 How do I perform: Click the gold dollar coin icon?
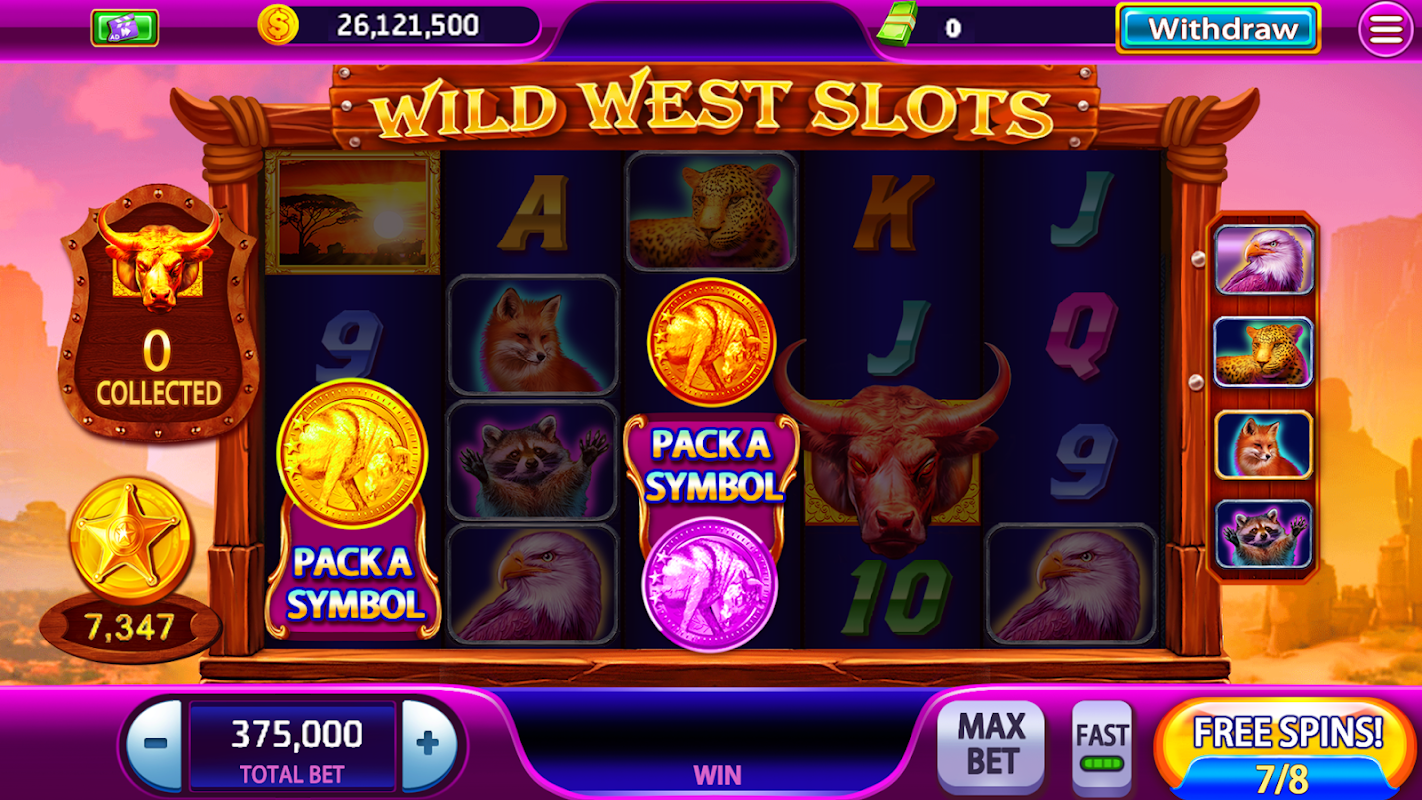278,25
